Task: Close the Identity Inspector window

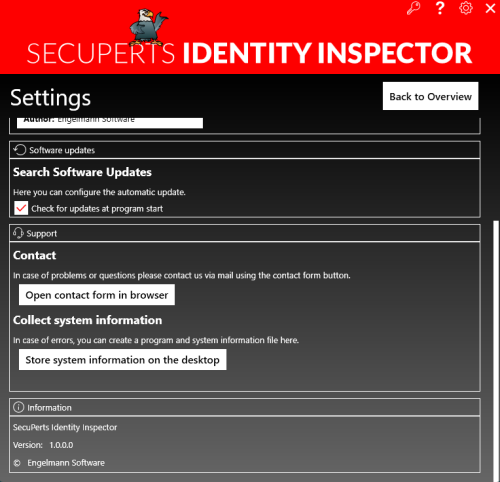Action: click(490, 8)
